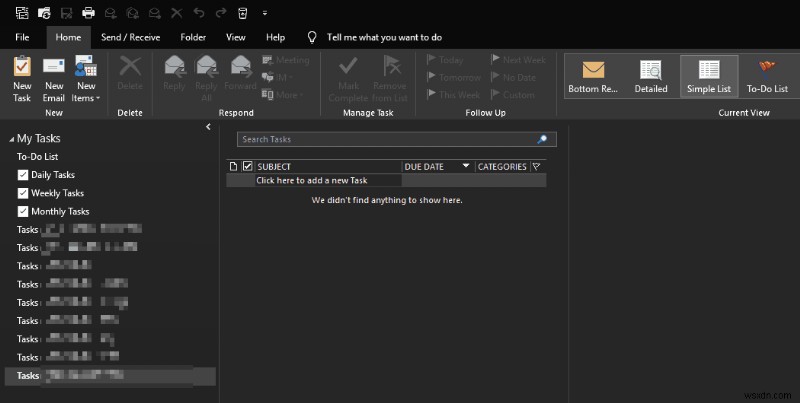This screenshot has width=800, height=403.
Task: Click 'Click here to add a new Task'
Action: (312, 180)
